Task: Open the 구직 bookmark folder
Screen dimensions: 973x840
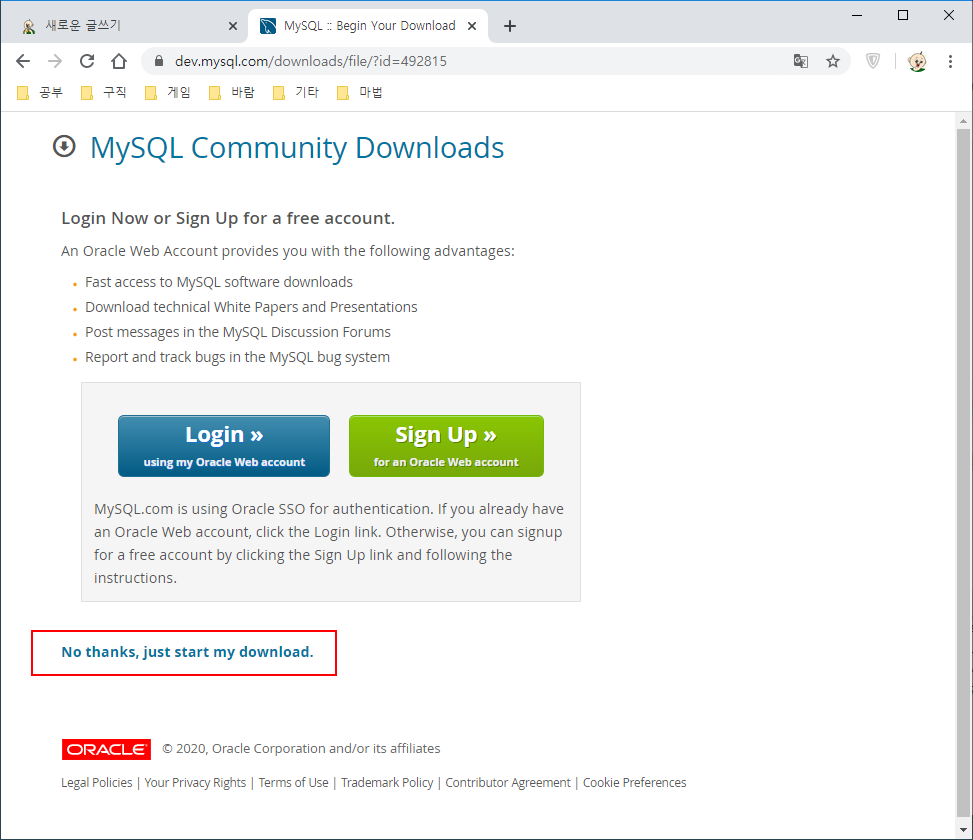Action: point(104,92)
